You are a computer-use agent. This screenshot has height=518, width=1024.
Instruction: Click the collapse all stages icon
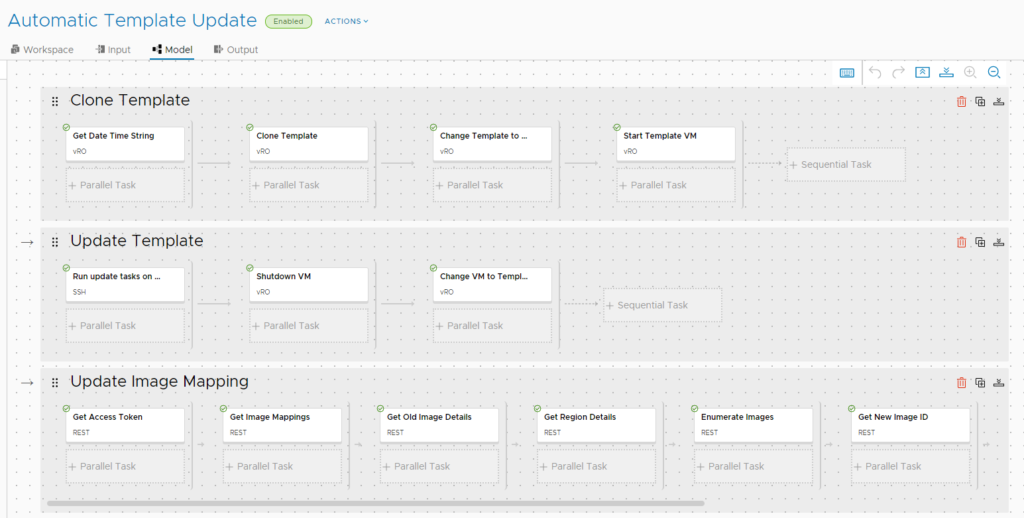click(922, 73)
